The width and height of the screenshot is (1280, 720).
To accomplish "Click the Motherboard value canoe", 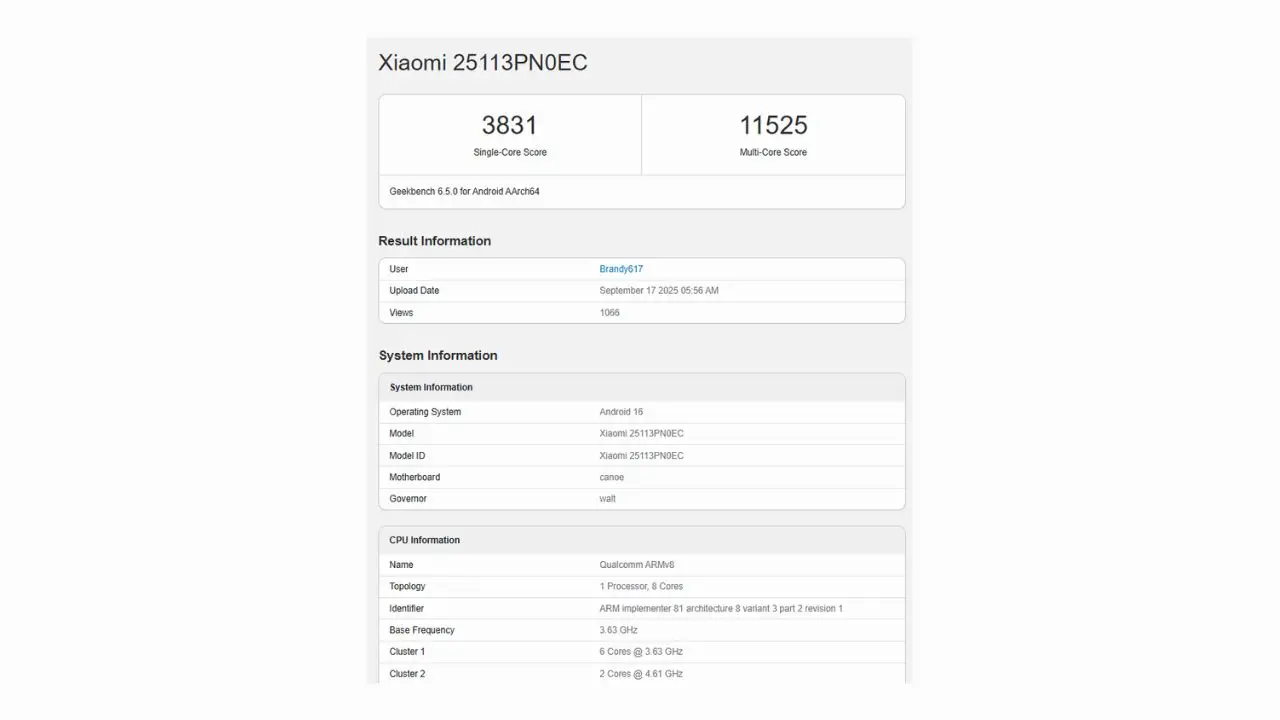I will [611, 477].
